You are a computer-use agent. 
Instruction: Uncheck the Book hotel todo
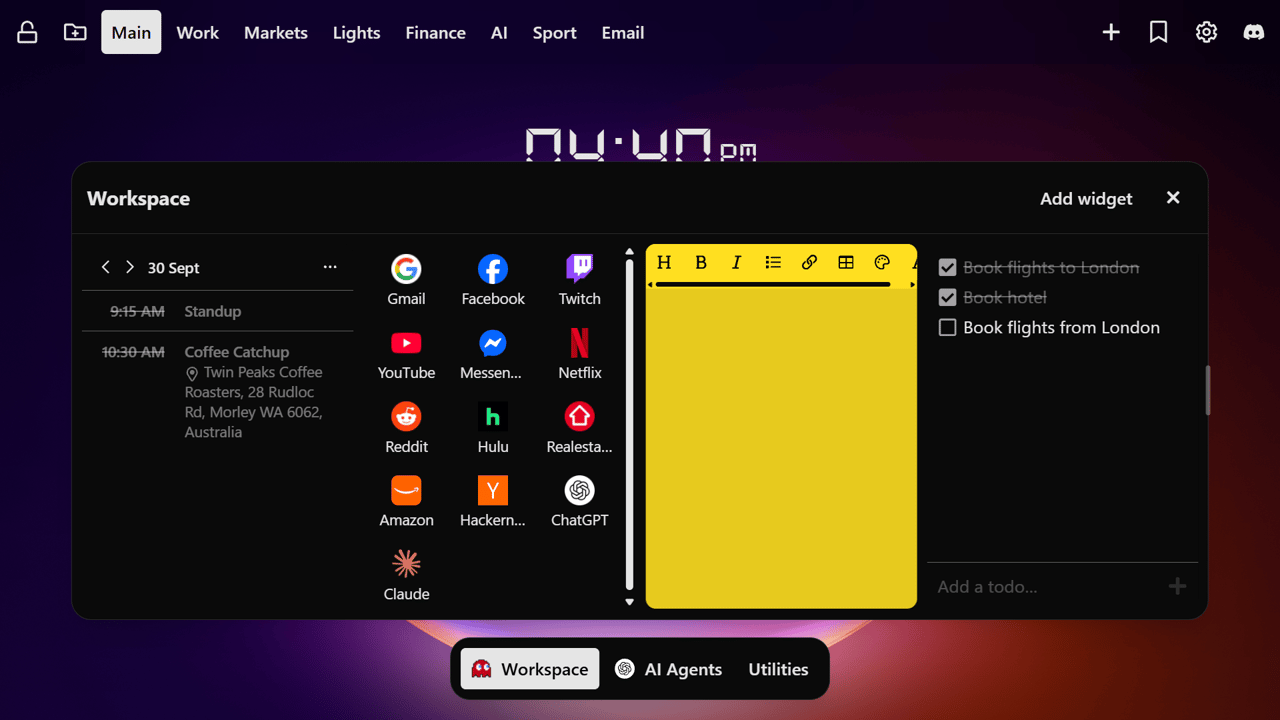(947, 297)
